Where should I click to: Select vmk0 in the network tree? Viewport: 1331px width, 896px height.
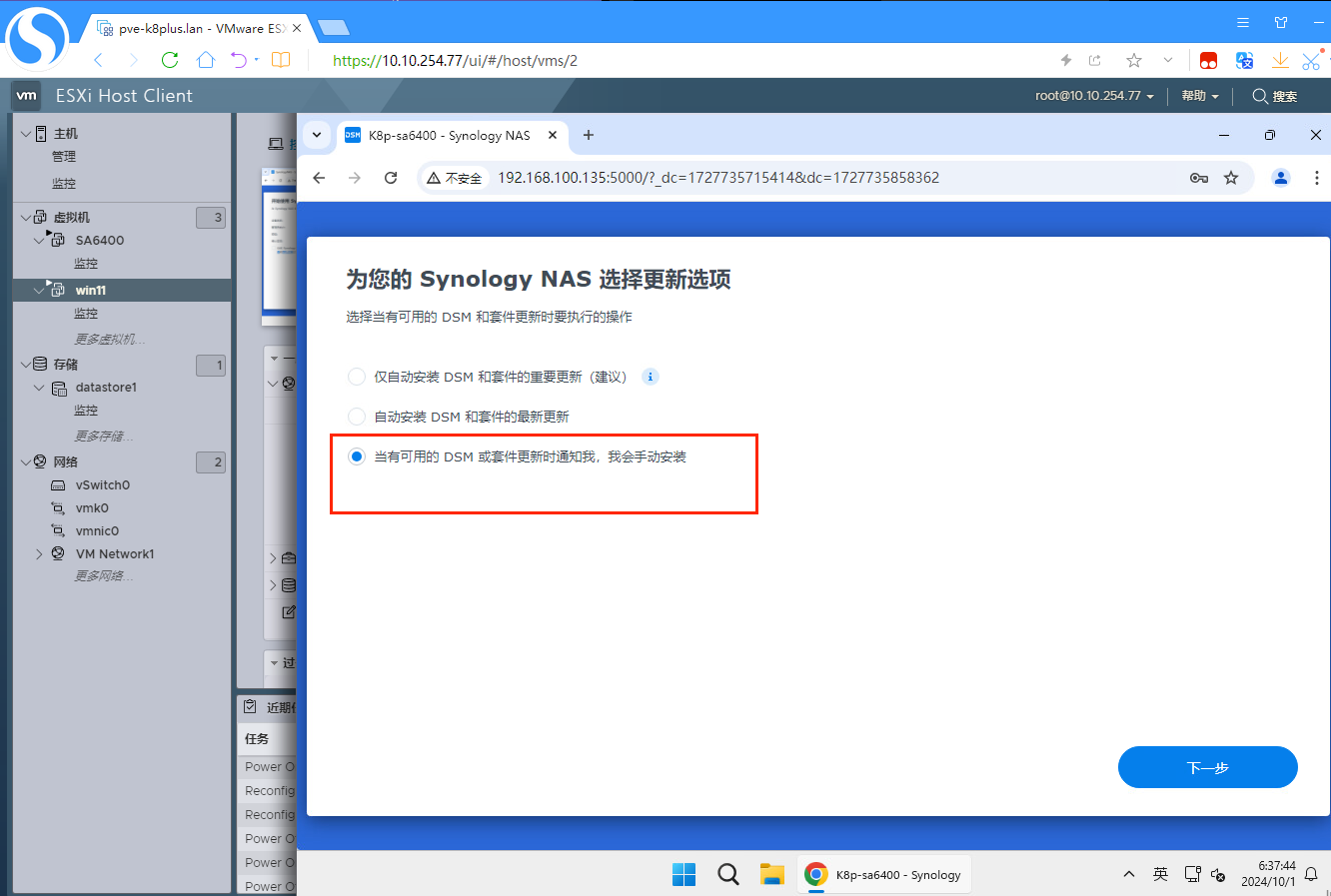coord(92,507)
